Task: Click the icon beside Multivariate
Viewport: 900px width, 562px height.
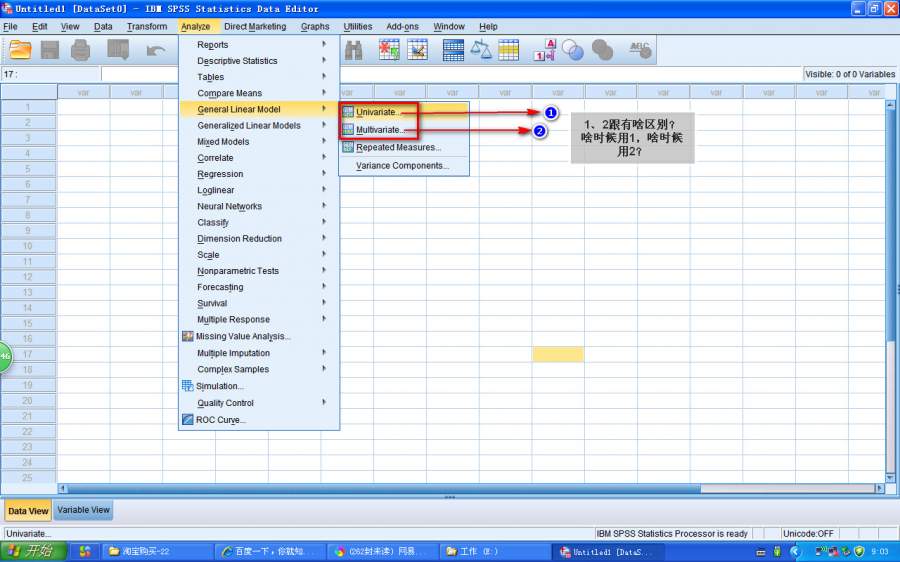Action: pyautogui.click(x=348, y=130)
